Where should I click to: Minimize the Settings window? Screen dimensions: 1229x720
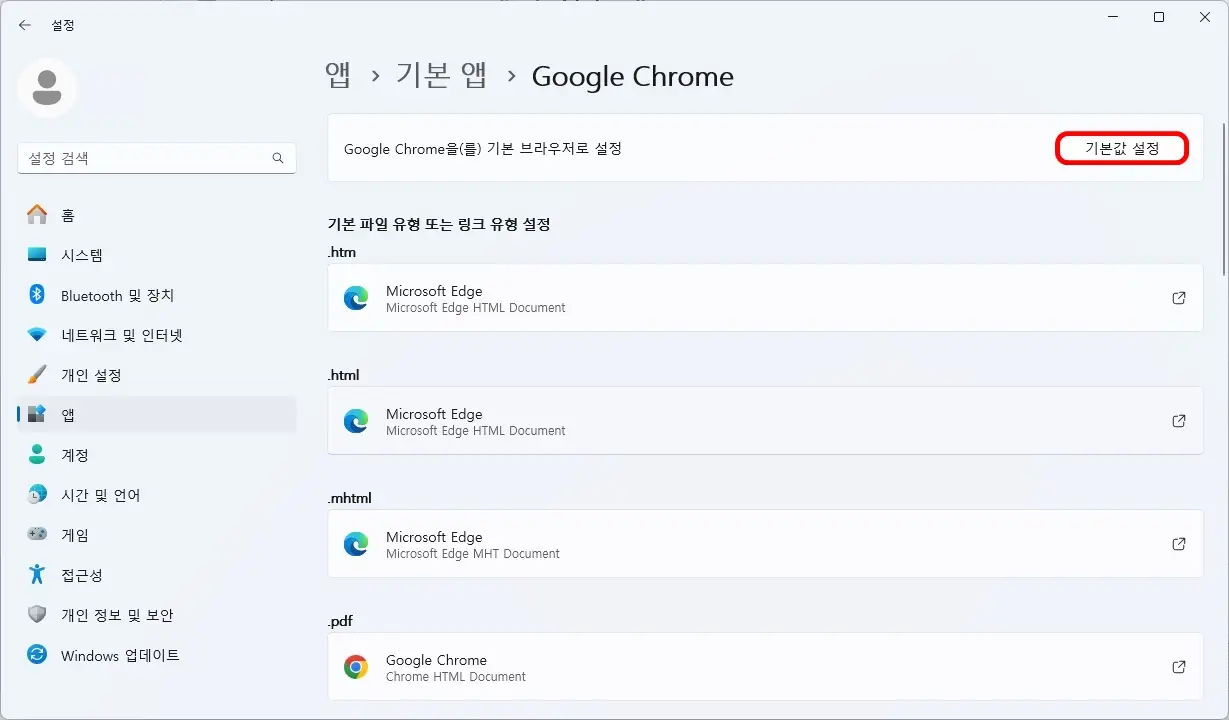click(x=1114, y=17)
